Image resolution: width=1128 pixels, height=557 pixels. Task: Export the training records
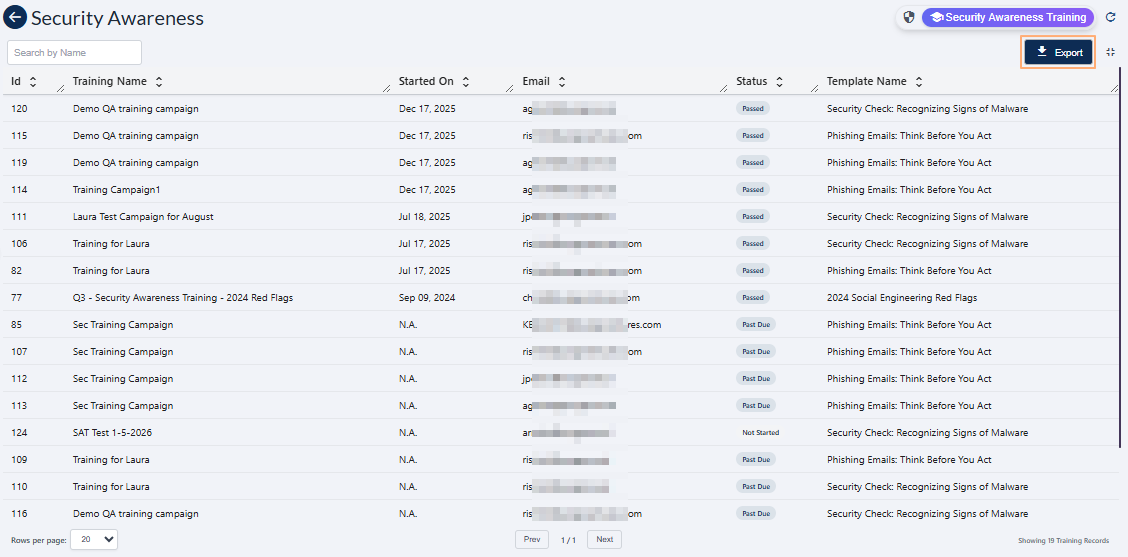coord(1058,52)
